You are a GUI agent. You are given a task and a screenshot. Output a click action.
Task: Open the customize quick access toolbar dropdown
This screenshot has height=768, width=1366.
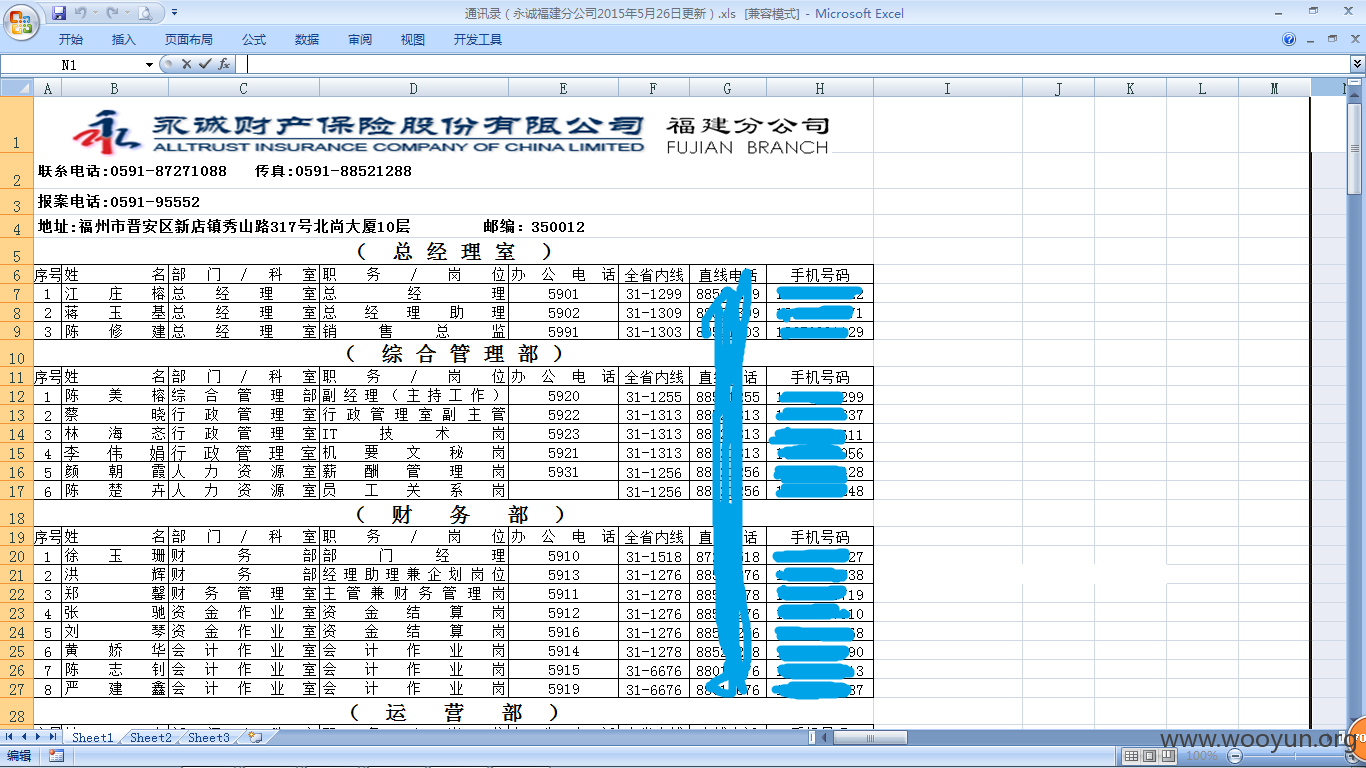(x=175, y=13)
